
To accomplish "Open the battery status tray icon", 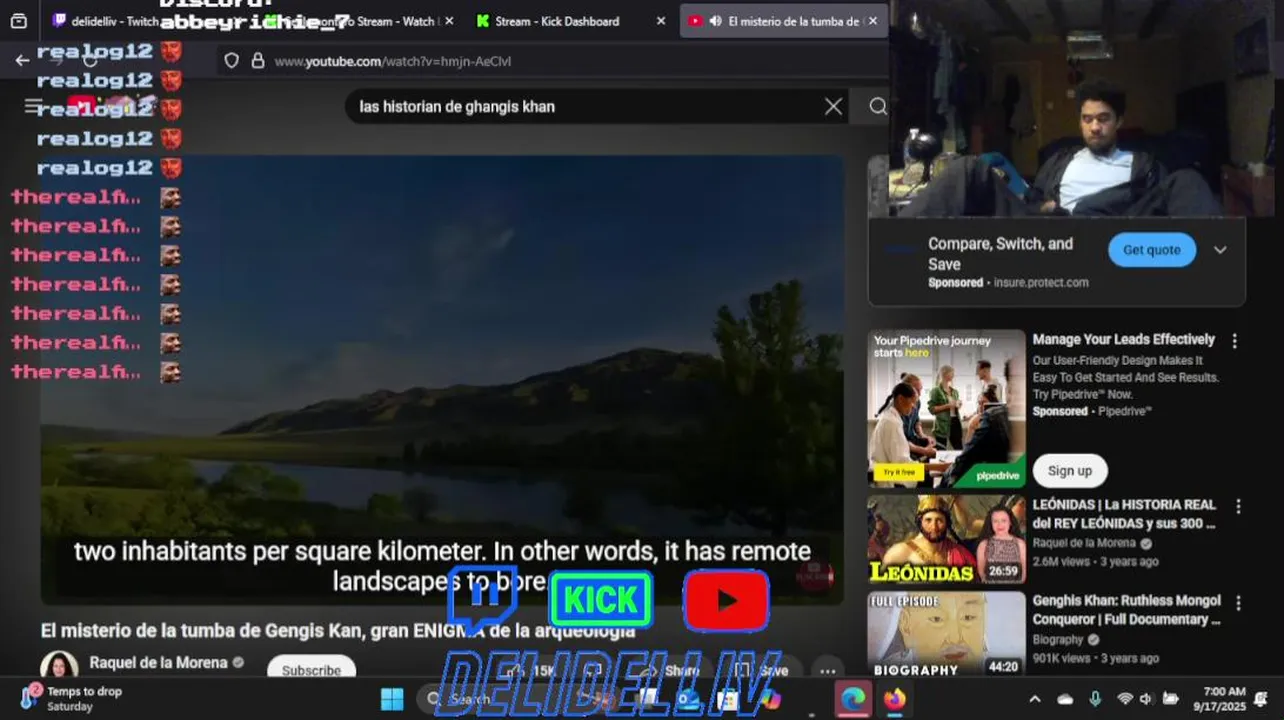I will 1170,699.
